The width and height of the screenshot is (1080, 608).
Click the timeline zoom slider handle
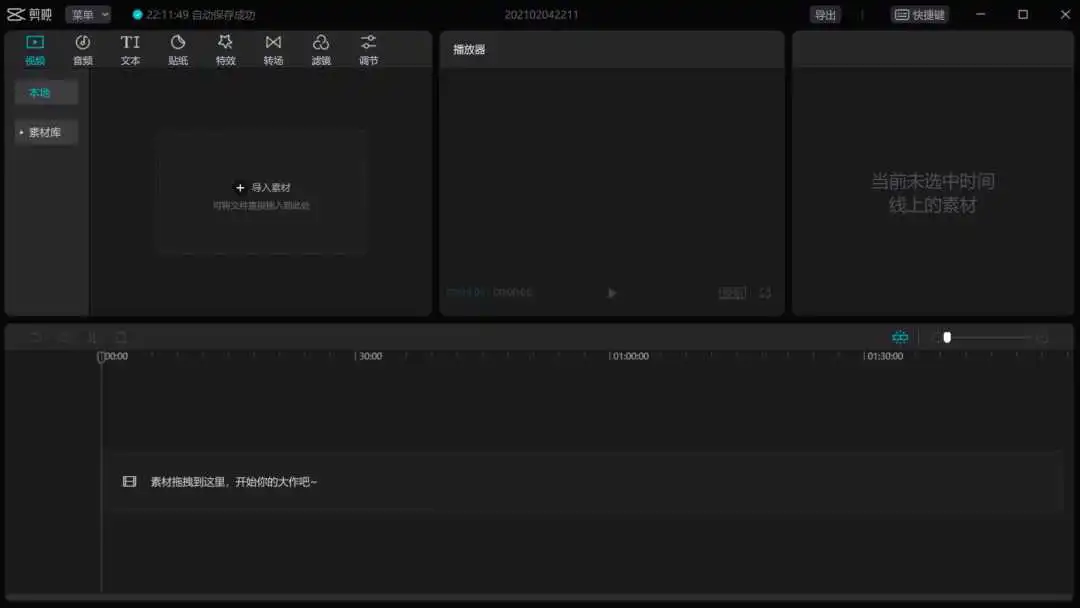(947, 338)
